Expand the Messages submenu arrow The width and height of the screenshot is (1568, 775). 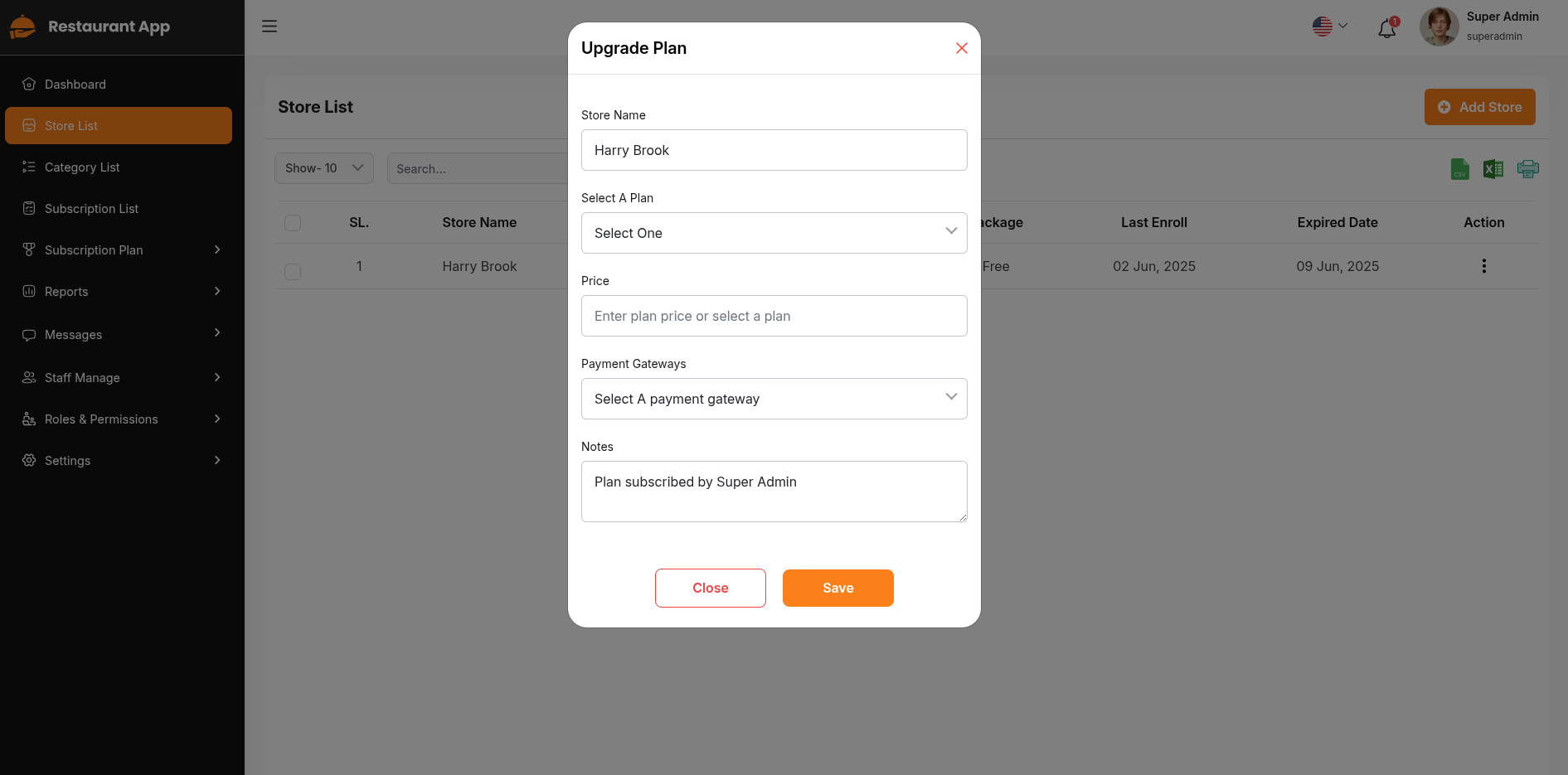(217, 332)
